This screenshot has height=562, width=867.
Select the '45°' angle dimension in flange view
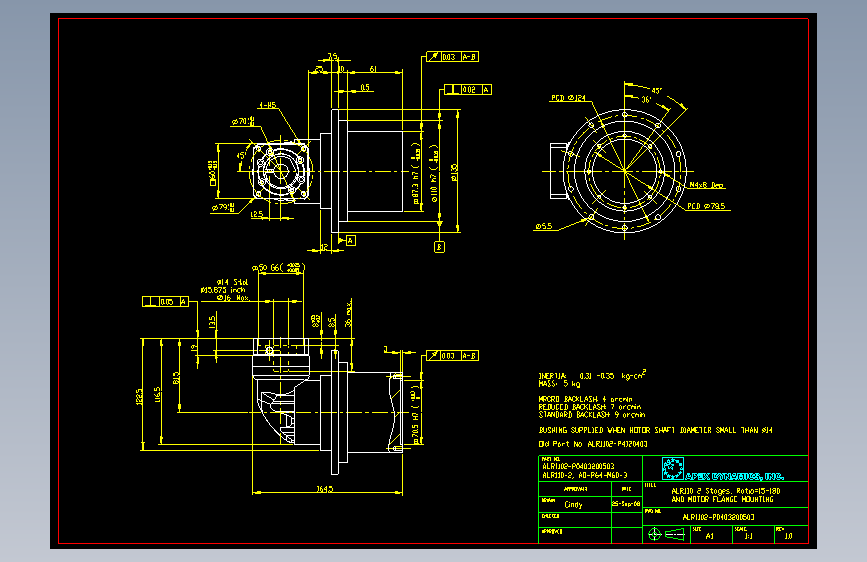[x=656, y=91]
